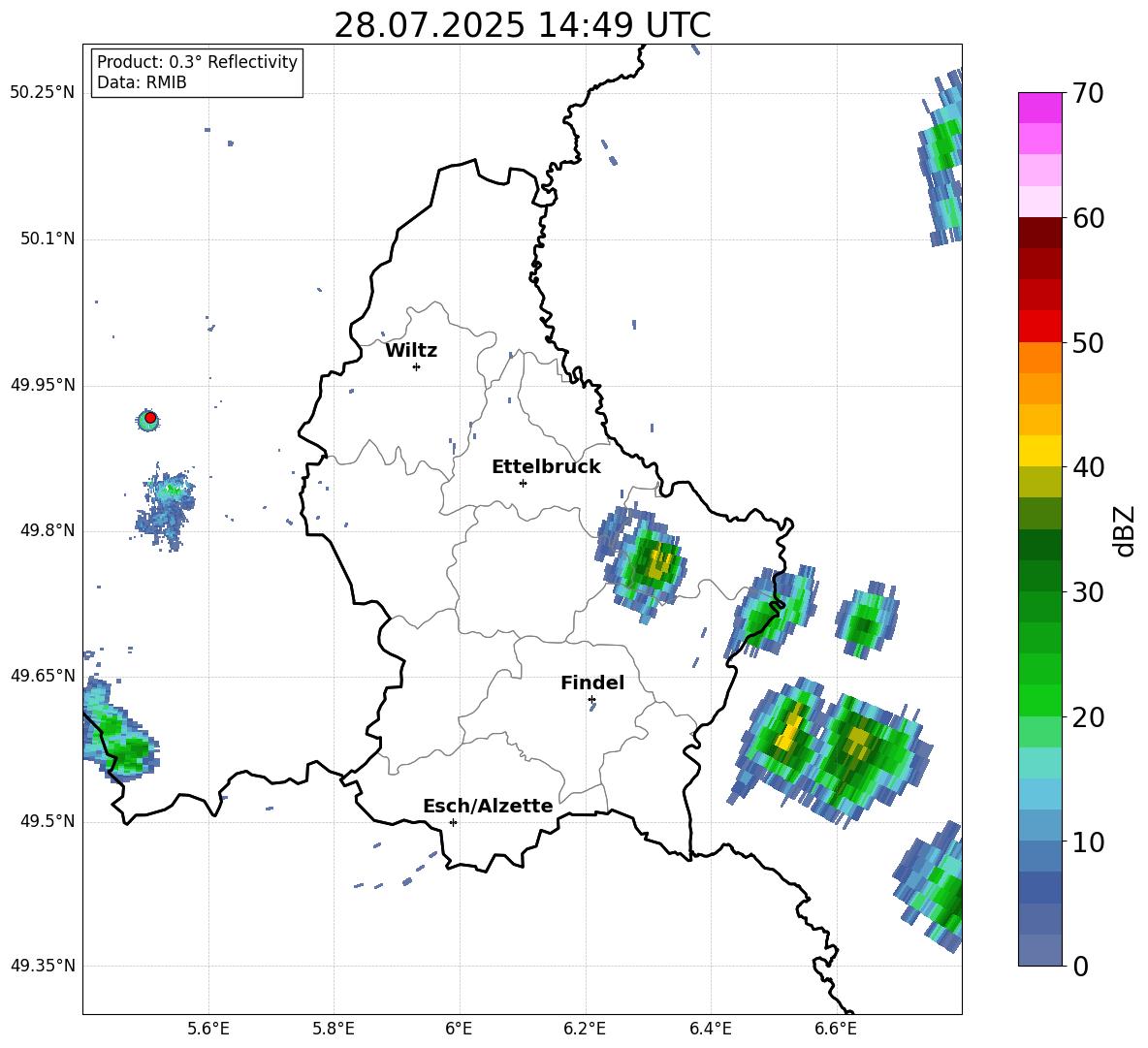This screenshot has height=1048, width=1148.
Task: Click the 50.1°N latitude label
Action: tap(48, 238)
